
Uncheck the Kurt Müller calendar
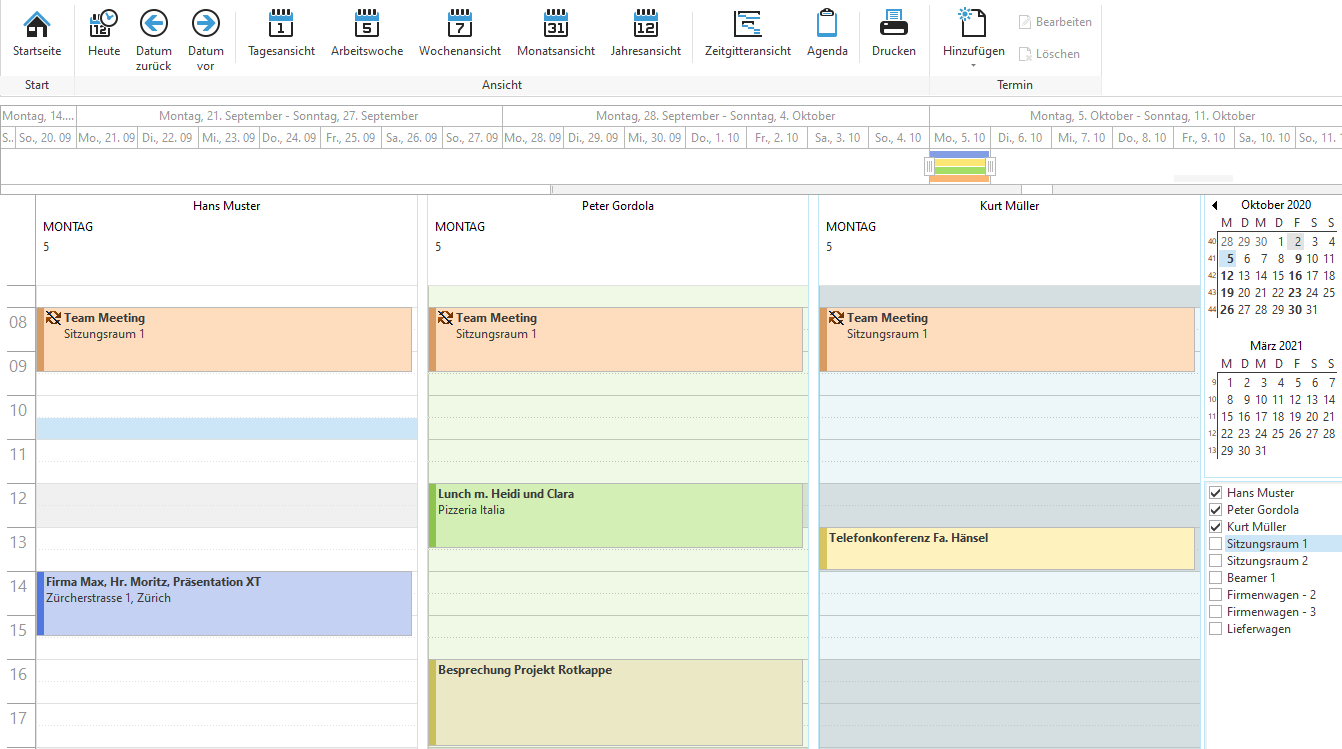[1215, 526]
